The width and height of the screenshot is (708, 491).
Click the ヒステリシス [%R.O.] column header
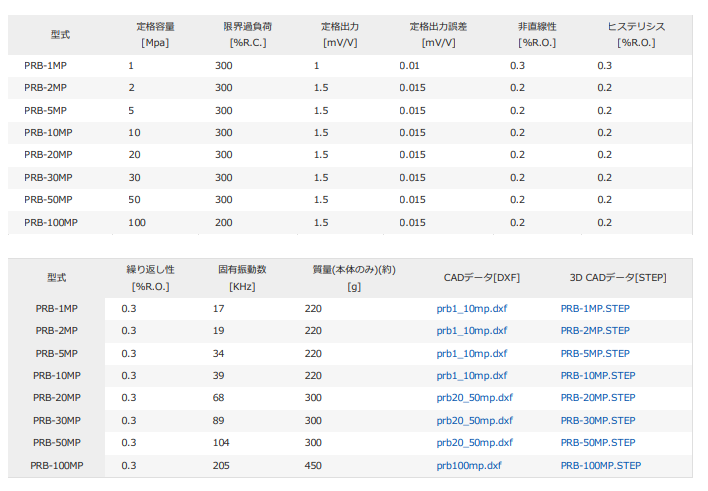pos(636,35)
